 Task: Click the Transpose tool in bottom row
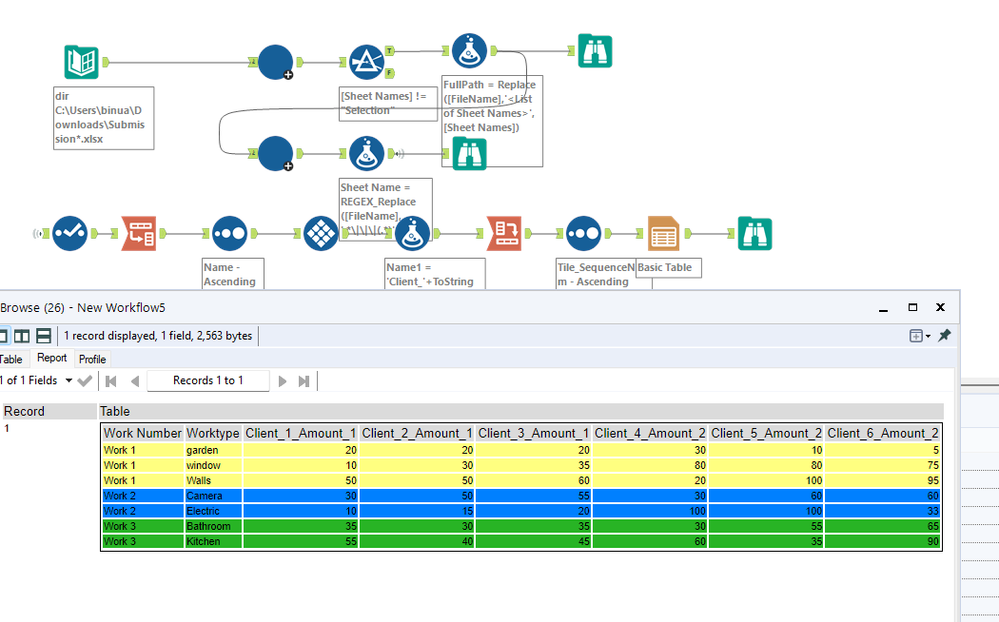click(139, 233)
